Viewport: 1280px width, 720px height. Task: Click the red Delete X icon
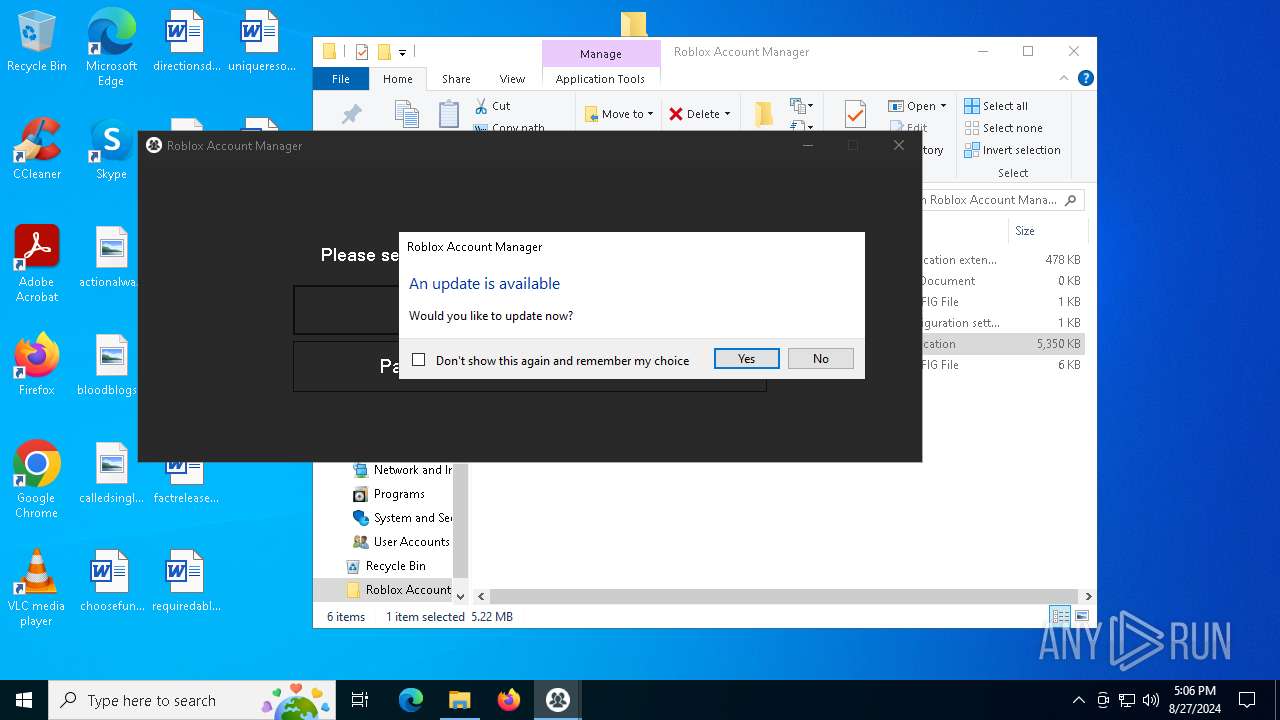point(676,114)
